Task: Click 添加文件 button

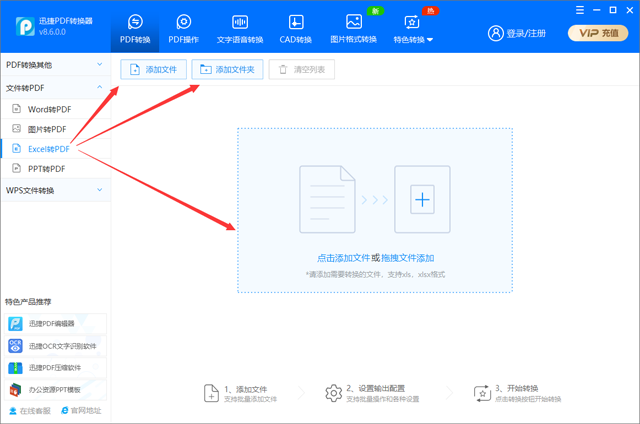Action: [x=153, y=69]
